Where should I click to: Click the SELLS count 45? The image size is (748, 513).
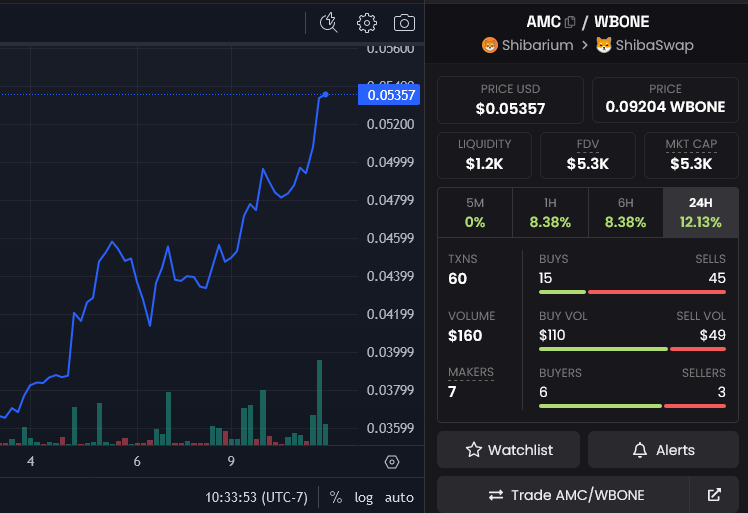tap(717, 278)
